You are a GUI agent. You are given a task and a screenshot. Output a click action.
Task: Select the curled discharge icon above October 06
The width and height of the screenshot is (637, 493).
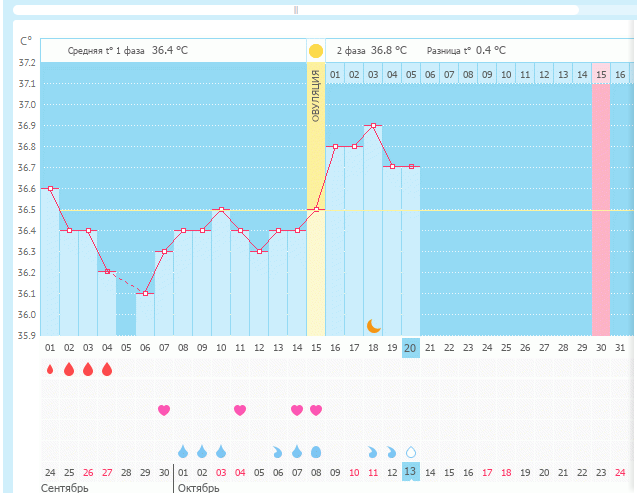pos(278,451)
